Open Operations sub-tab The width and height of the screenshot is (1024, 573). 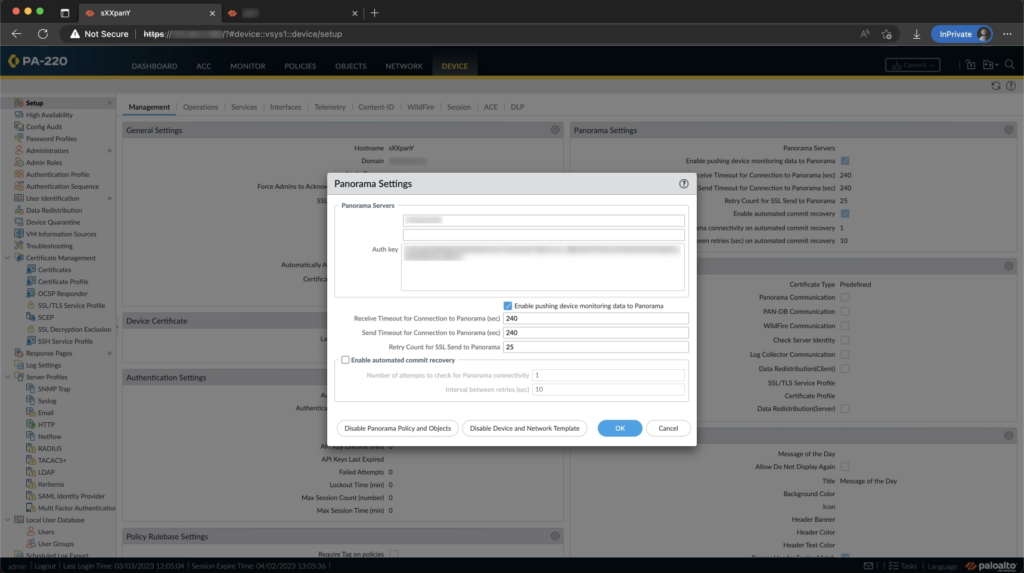click(200, 107)
